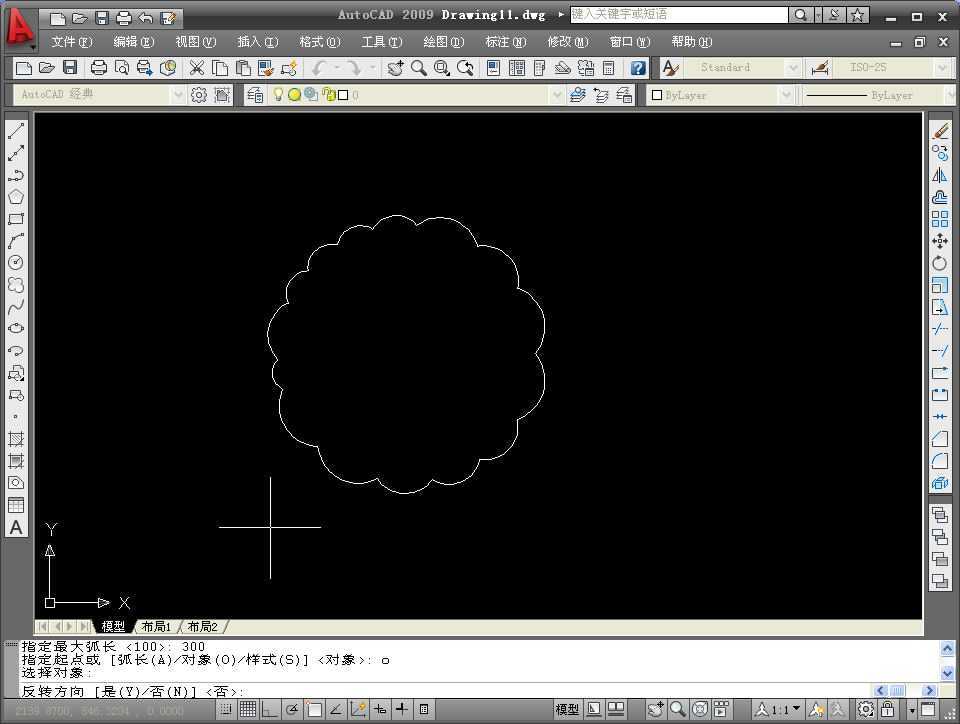
Task: Open the Standard text style dropdown
Action: [x=792, y=67]
